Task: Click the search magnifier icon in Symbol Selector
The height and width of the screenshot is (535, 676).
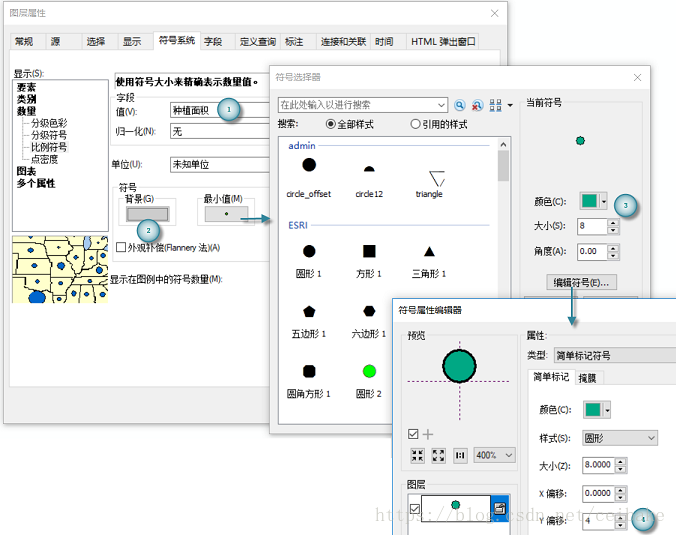Action: click(x=460, y=105)
